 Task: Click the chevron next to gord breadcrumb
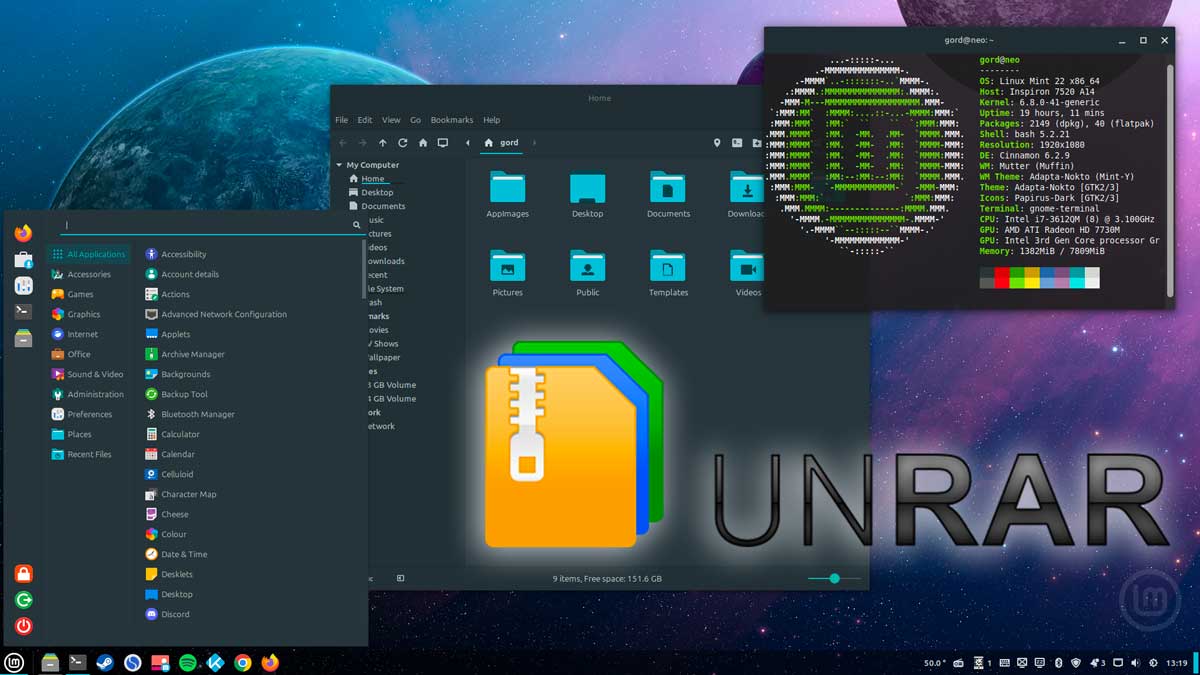(x=534, y=143)
